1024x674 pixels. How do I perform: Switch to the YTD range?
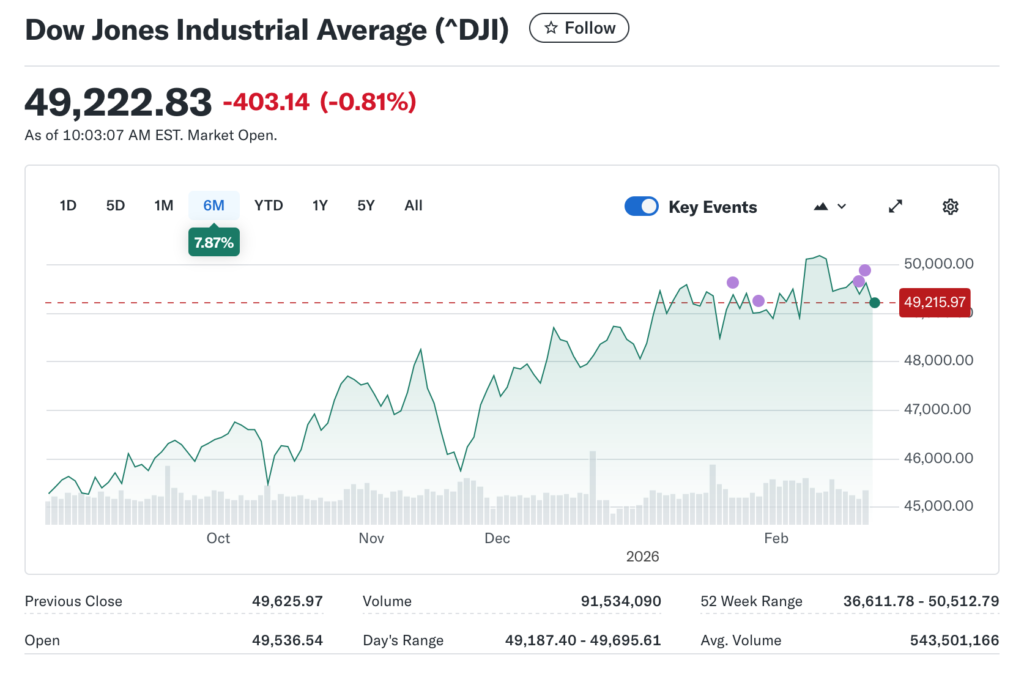pos(268,206)
